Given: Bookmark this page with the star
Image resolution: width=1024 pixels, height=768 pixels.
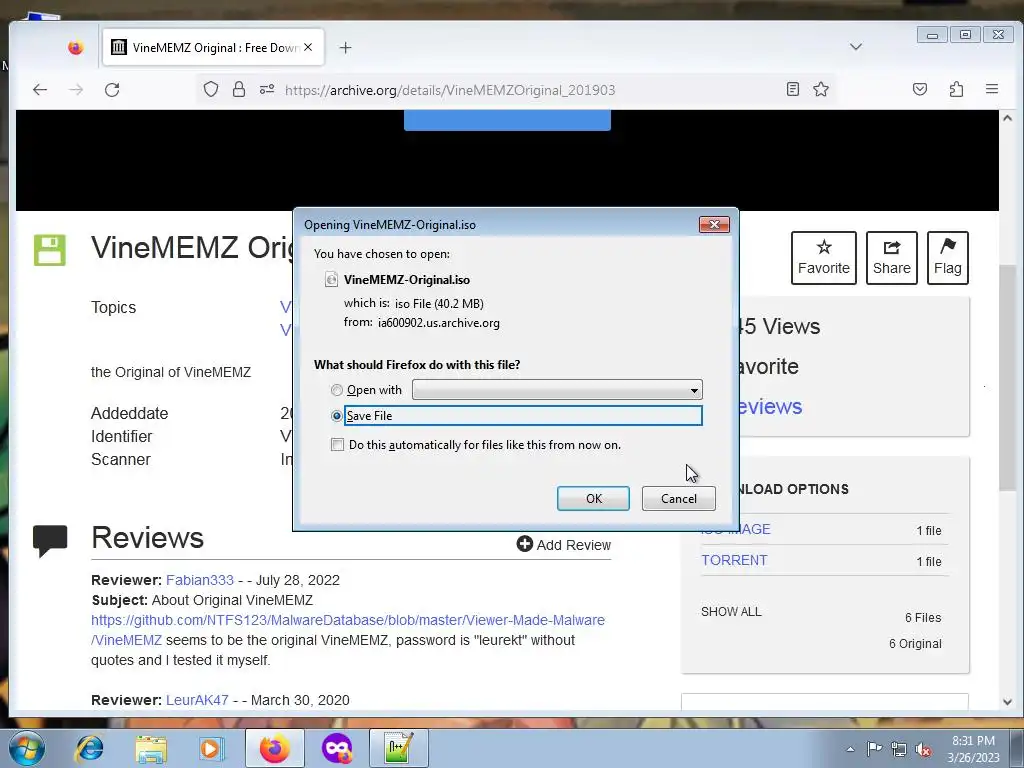Looking at the screenshot, I should point(821,89).
